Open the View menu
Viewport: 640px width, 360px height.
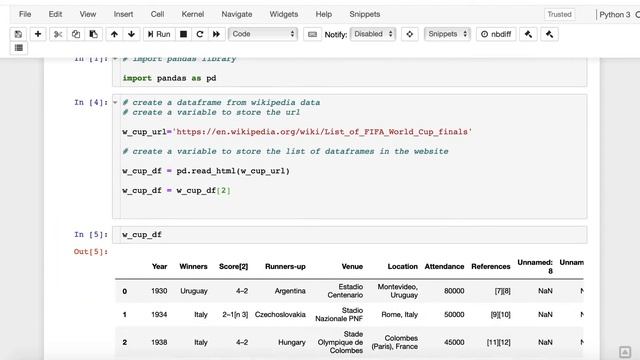click(88, 14)
